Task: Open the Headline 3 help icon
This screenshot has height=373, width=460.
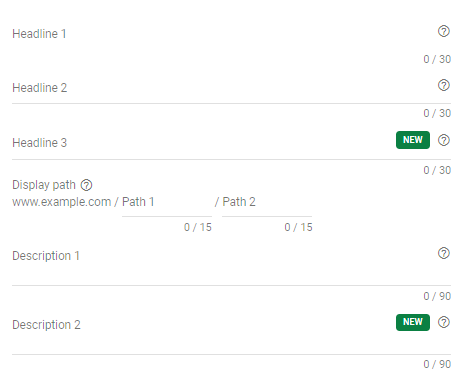Action: [444, 140]
